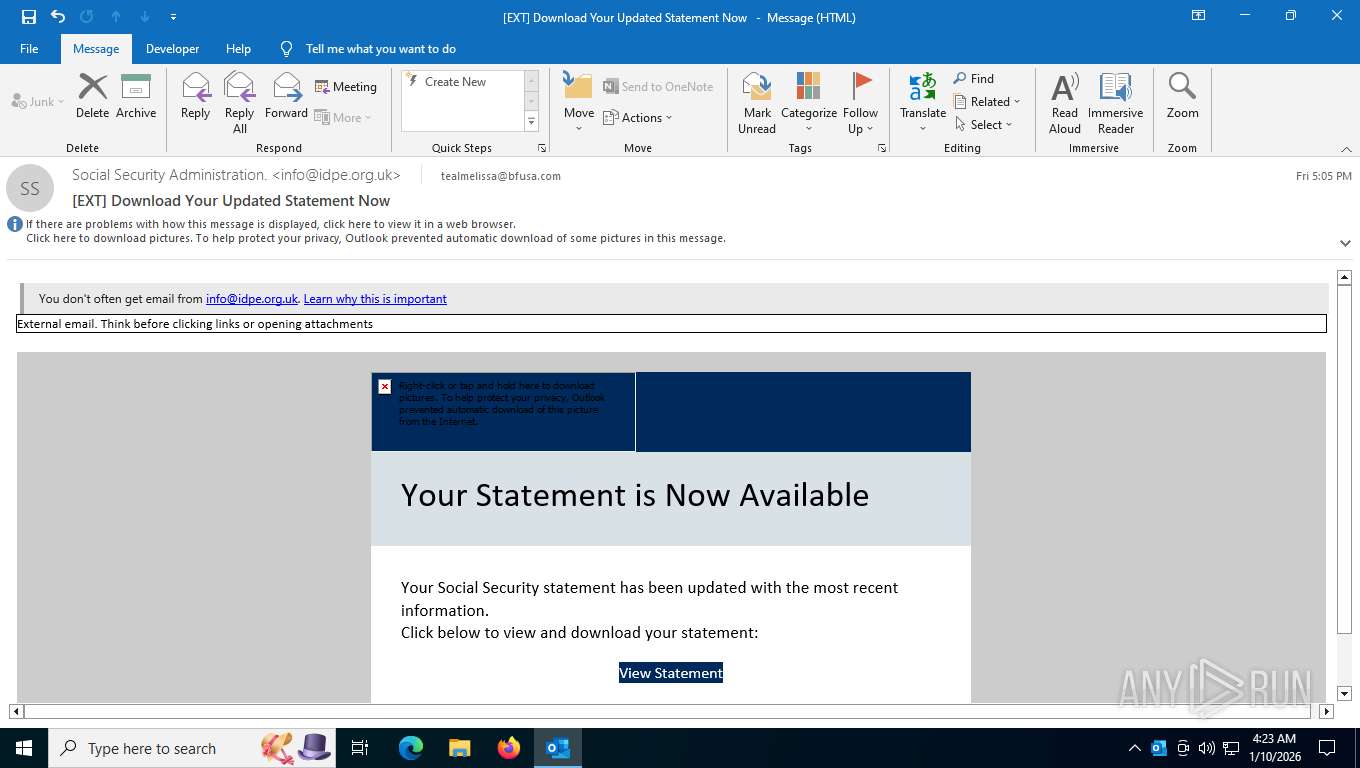Click the Zoom magnifier button

point(1182,96)
